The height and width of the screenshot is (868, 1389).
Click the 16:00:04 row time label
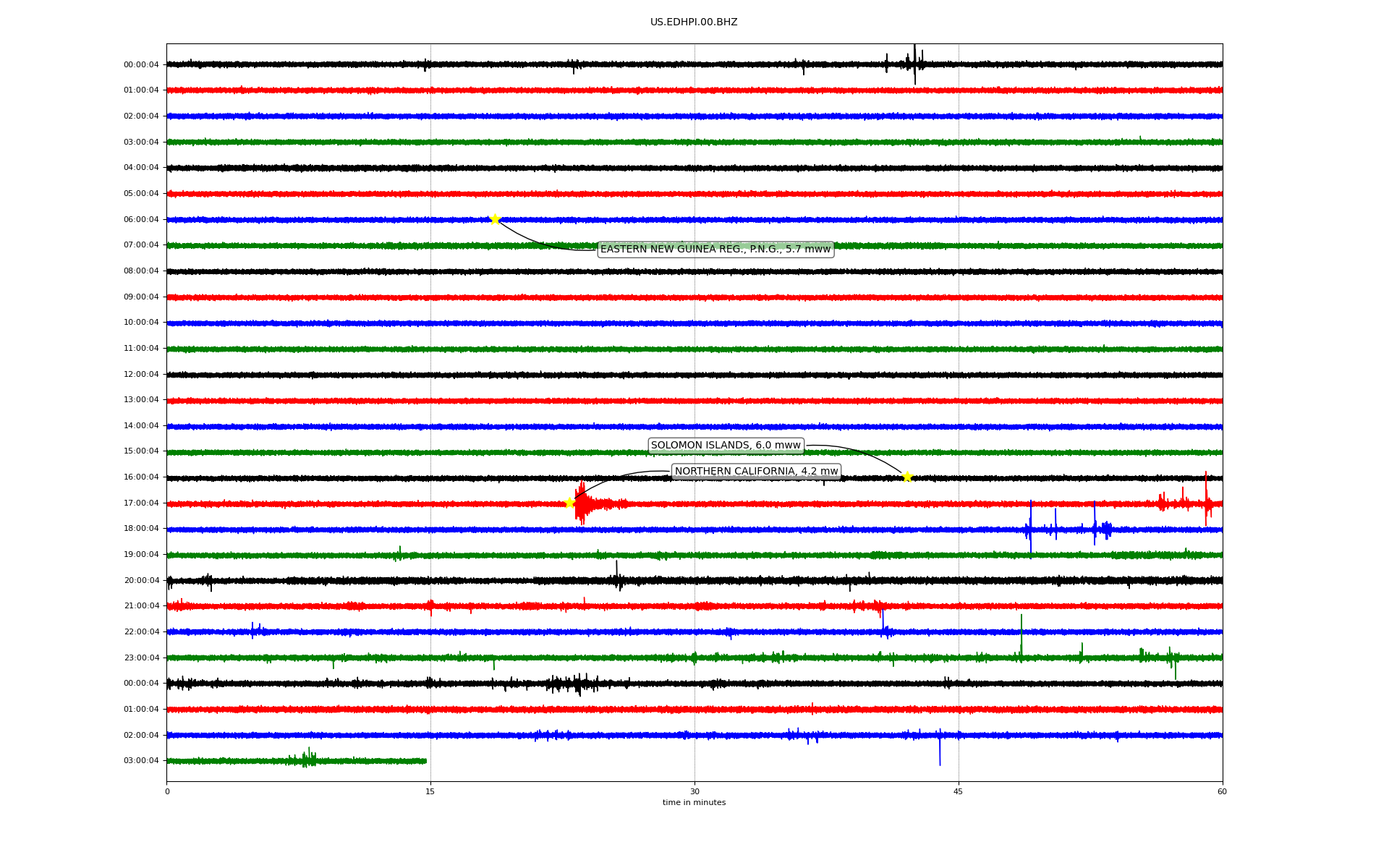tap(141, 477)
